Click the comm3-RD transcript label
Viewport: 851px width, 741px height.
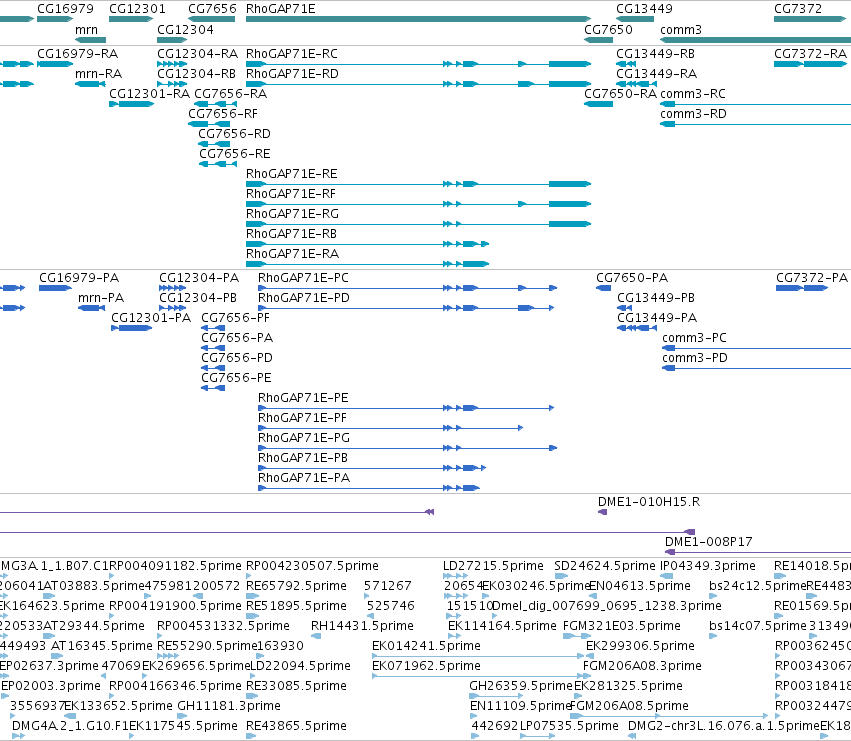pos(693,114)
